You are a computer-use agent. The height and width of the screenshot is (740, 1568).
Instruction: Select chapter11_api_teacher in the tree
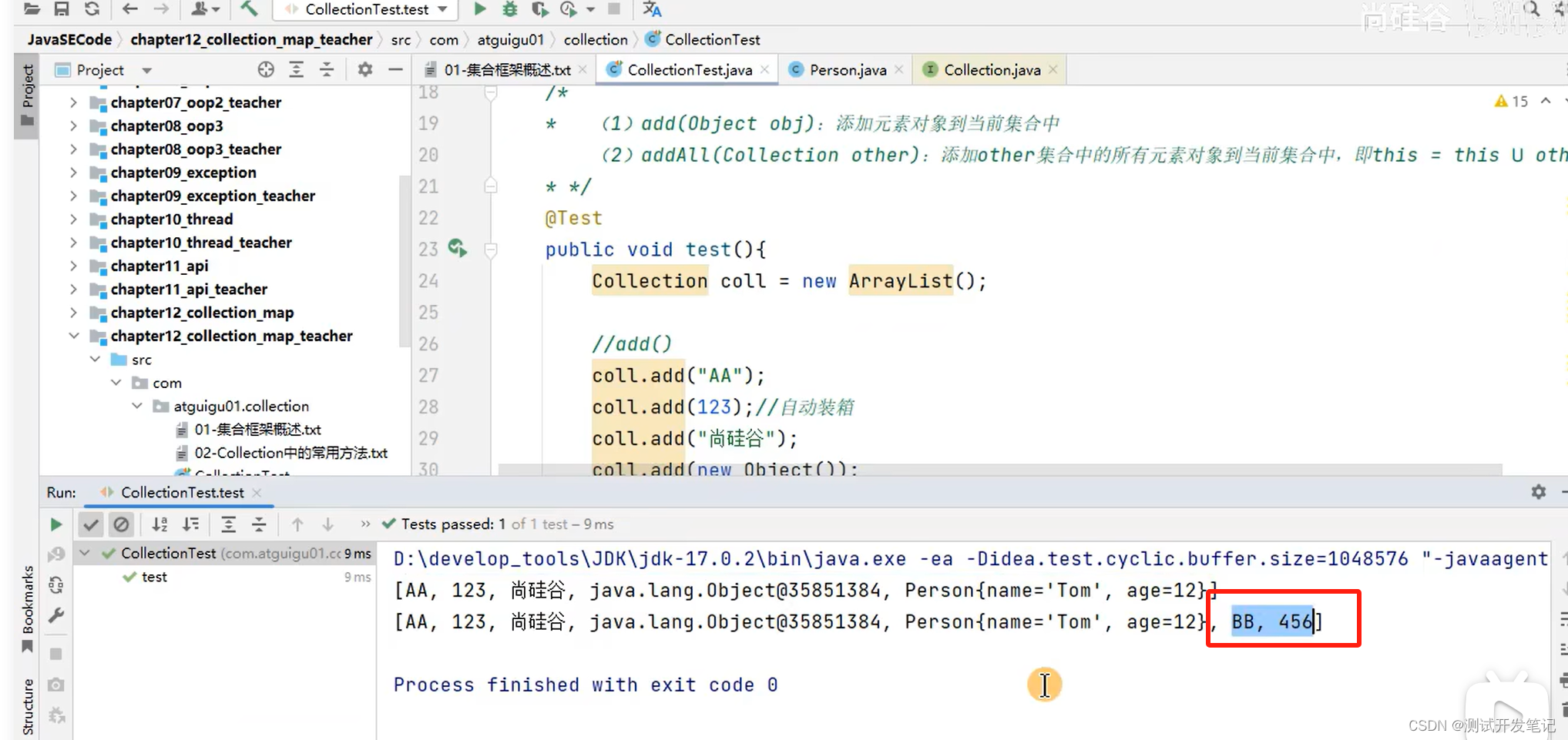tap(189, 290)
